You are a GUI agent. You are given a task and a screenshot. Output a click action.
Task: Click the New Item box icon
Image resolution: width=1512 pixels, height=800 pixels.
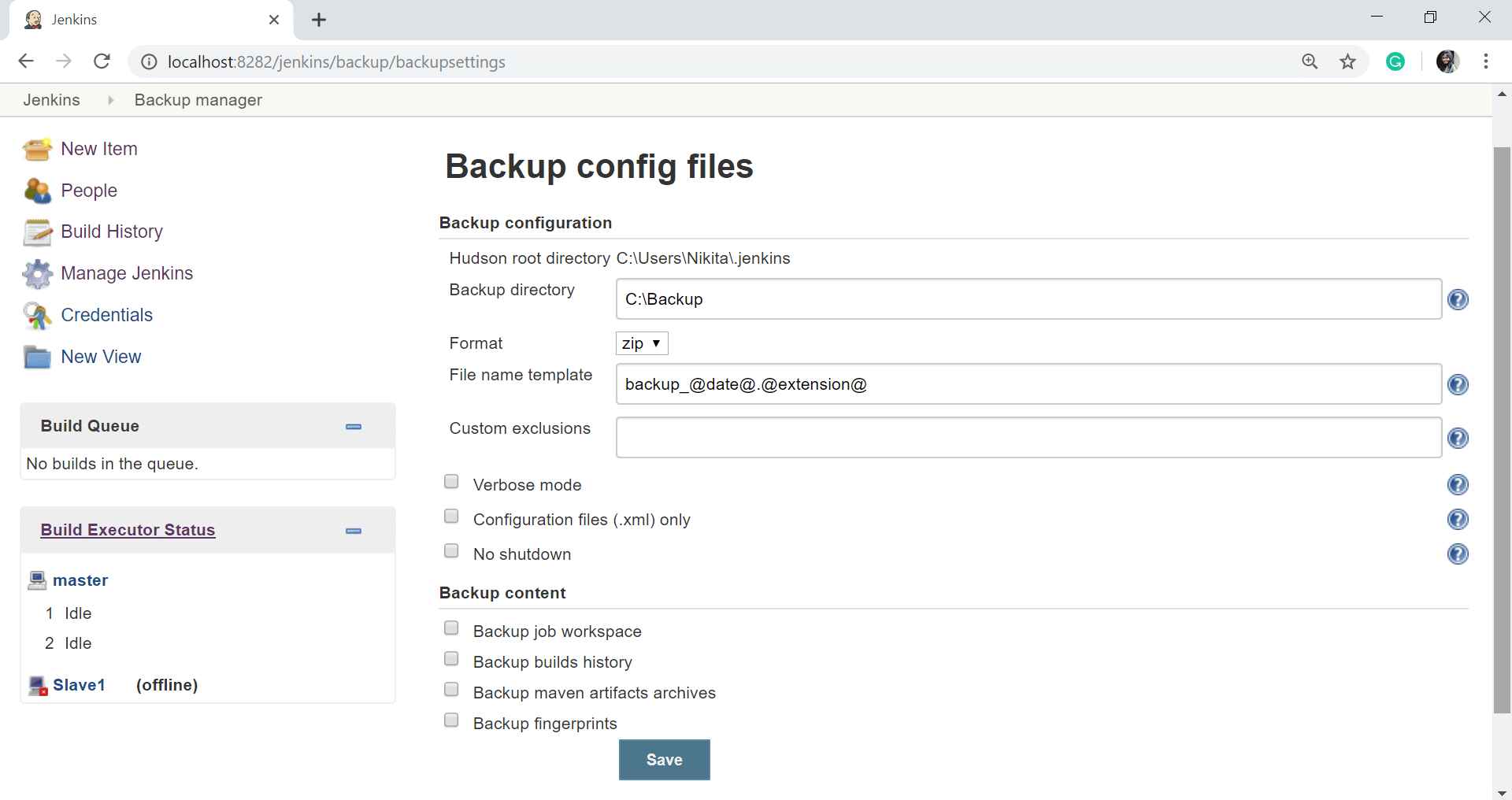37,149
